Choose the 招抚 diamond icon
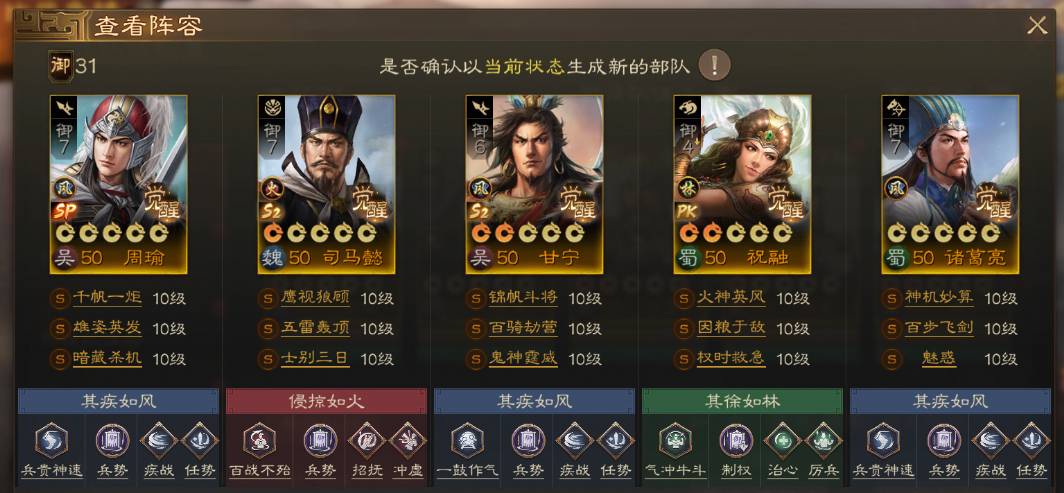The height and width of the screenshot is (493, 1064). point(366,441)
